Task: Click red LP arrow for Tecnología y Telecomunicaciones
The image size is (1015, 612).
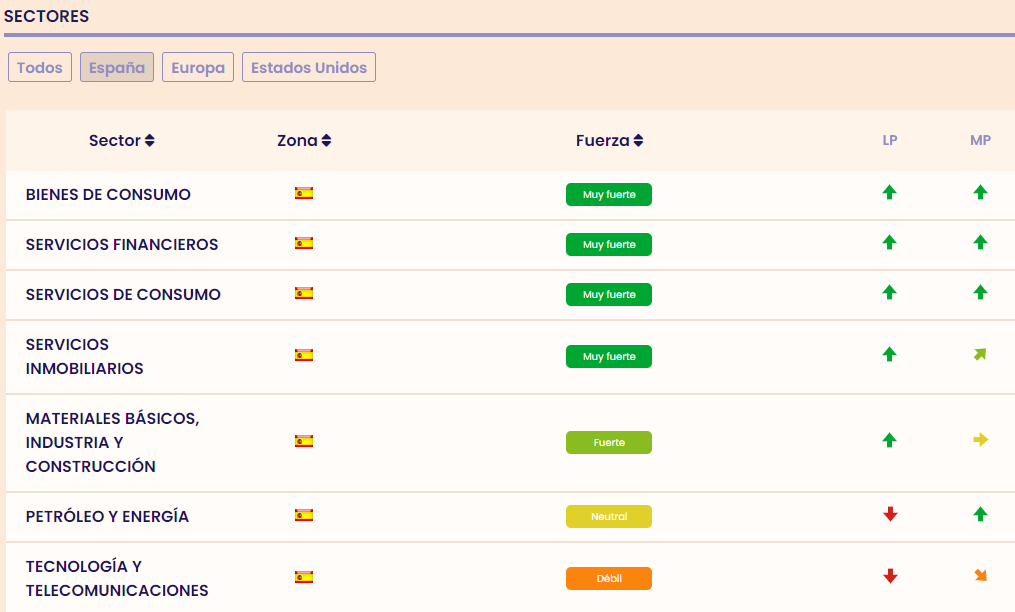Action: 890,576
